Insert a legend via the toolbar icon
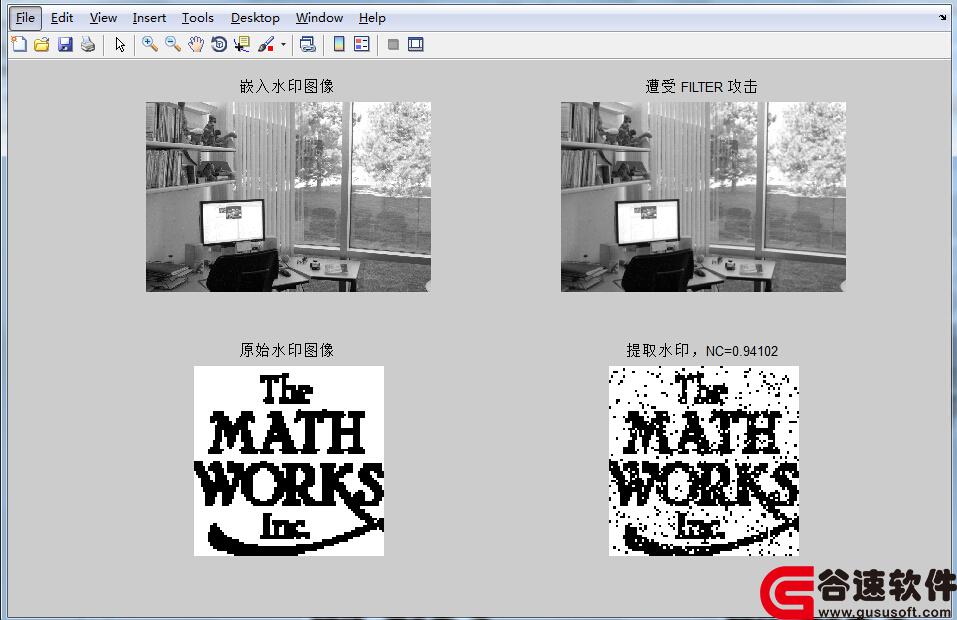 pyautogui.click(x=362, y=44)
